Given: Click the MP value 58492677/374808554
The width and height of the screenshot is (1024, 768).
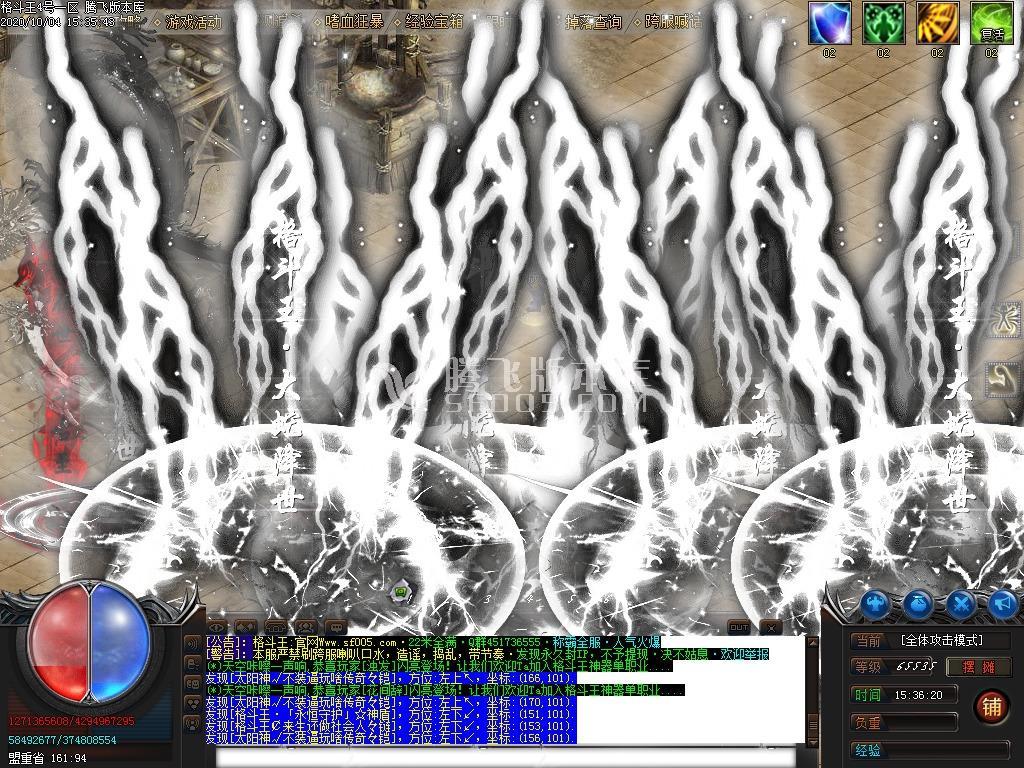Looking at the screenshot, I should pyautogui.click(x=62, y=740).
